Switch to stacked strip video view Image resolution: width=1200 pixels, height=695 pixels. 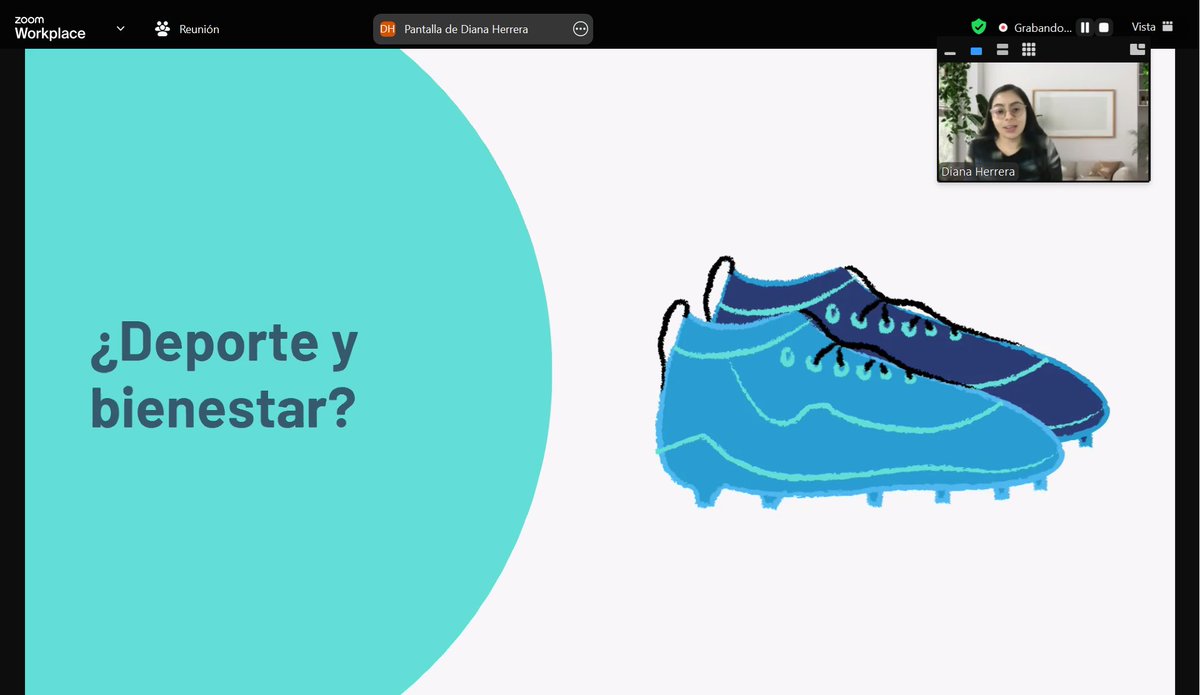(1002, 50)
